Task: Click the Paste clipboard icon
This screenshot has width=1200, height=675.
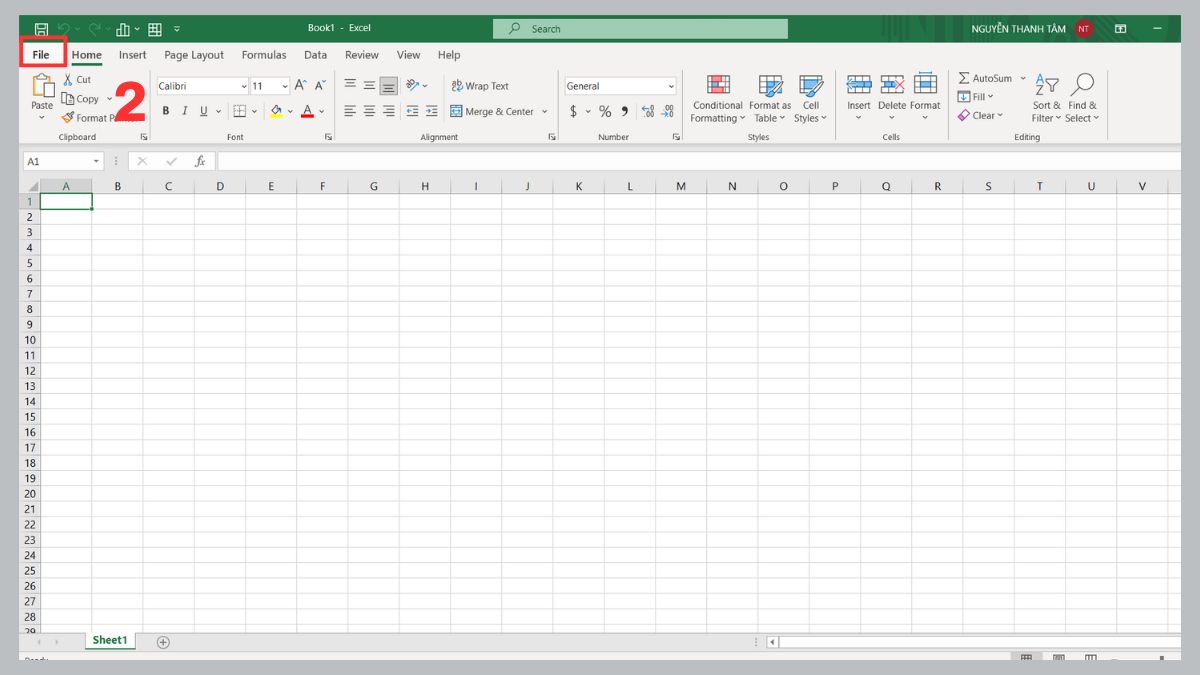Action: click(x=42, y=87)
